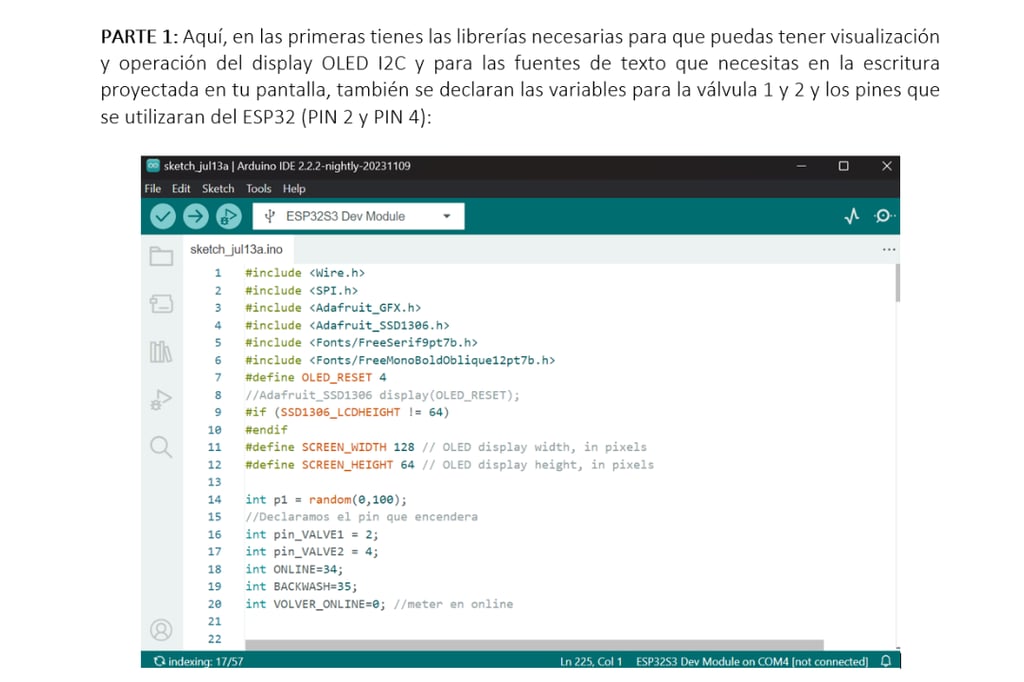Viewport: 1024px width, 682px height.
Task: Open the Boards Manager sidebar icon
Action: pos(161,304)
